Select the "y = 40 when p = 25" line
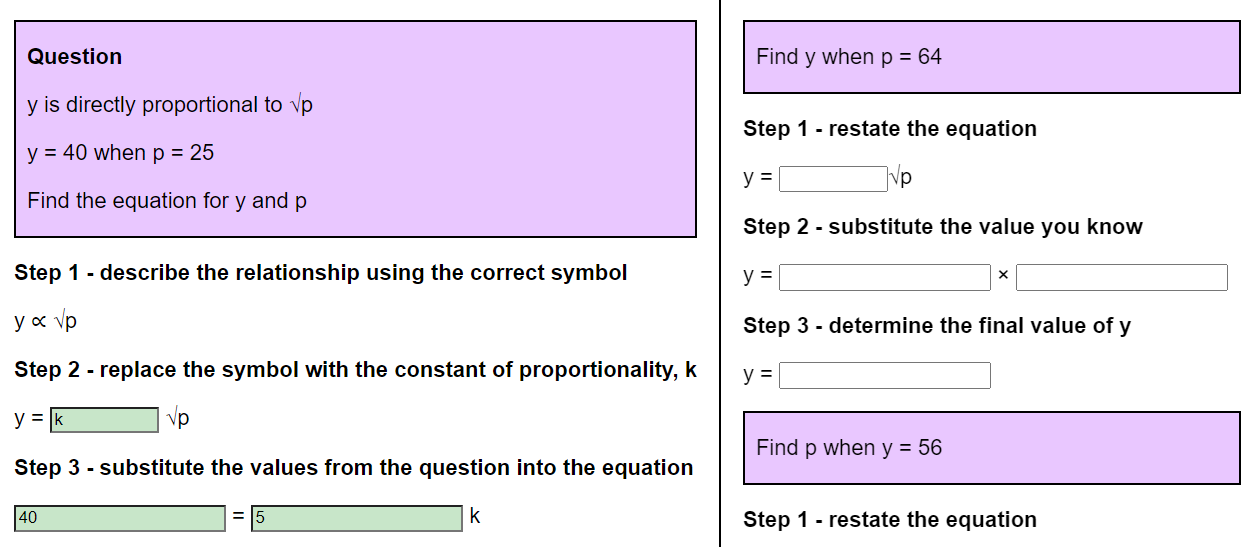The width and height of the screenshot is (1256, 547). pyautogui.click(x=121, y=153)
